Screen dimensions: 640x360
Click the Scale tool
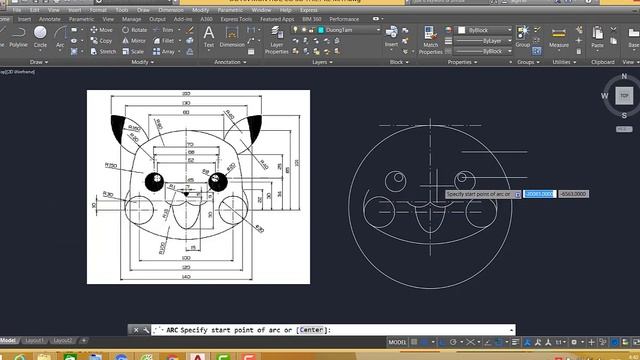[x=133, y=52]
